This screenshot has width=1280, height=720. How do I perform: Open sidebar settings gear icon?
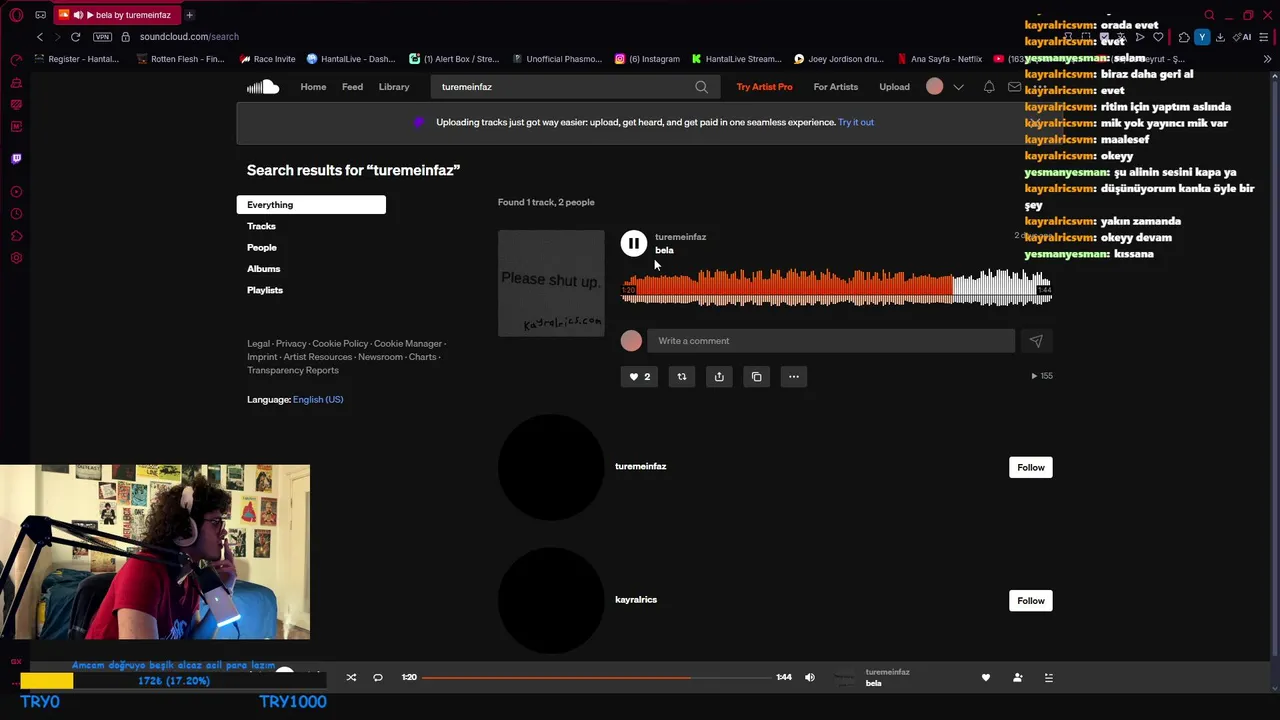pyautogui.click(x=16, y=258)
